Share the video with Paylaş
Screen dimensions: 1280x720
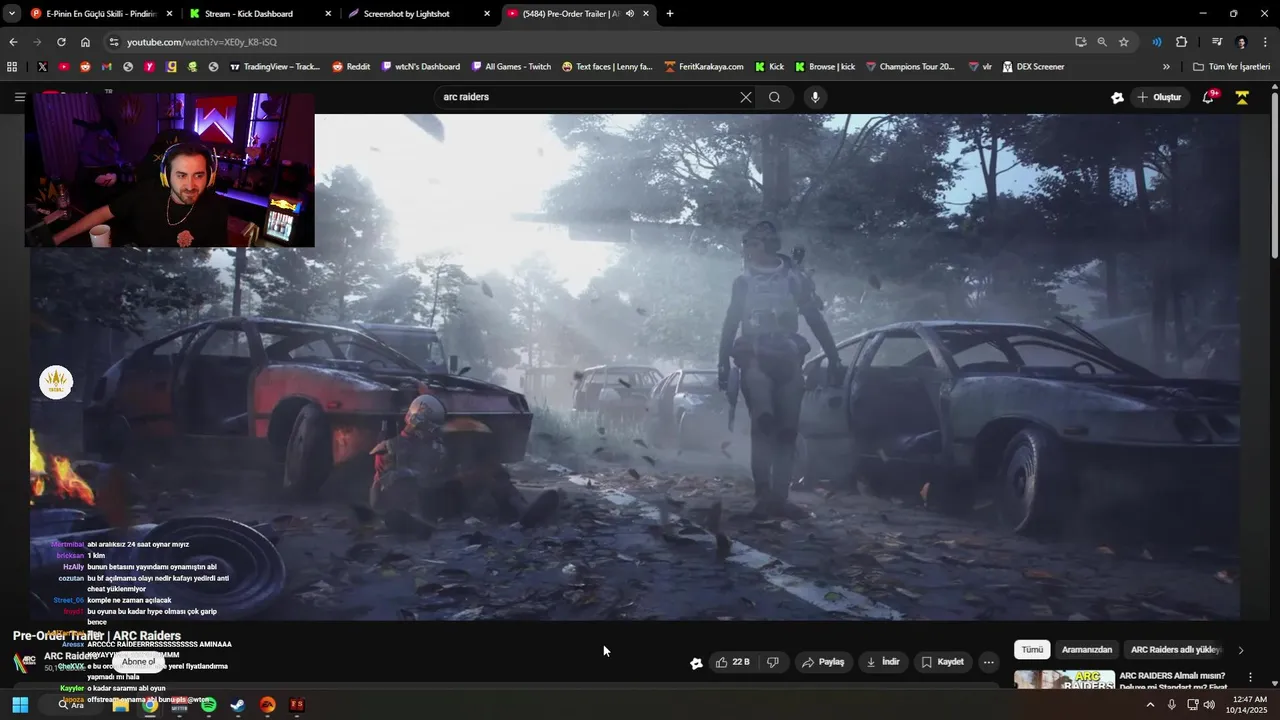coord(823,662)
